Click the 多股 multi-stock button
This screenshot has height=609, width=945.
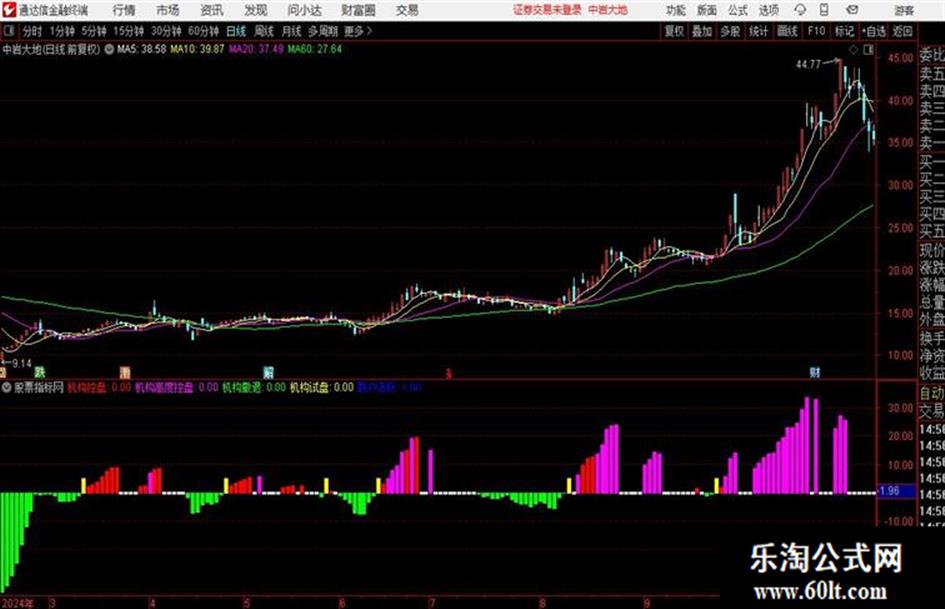click(x=730, y=31)
